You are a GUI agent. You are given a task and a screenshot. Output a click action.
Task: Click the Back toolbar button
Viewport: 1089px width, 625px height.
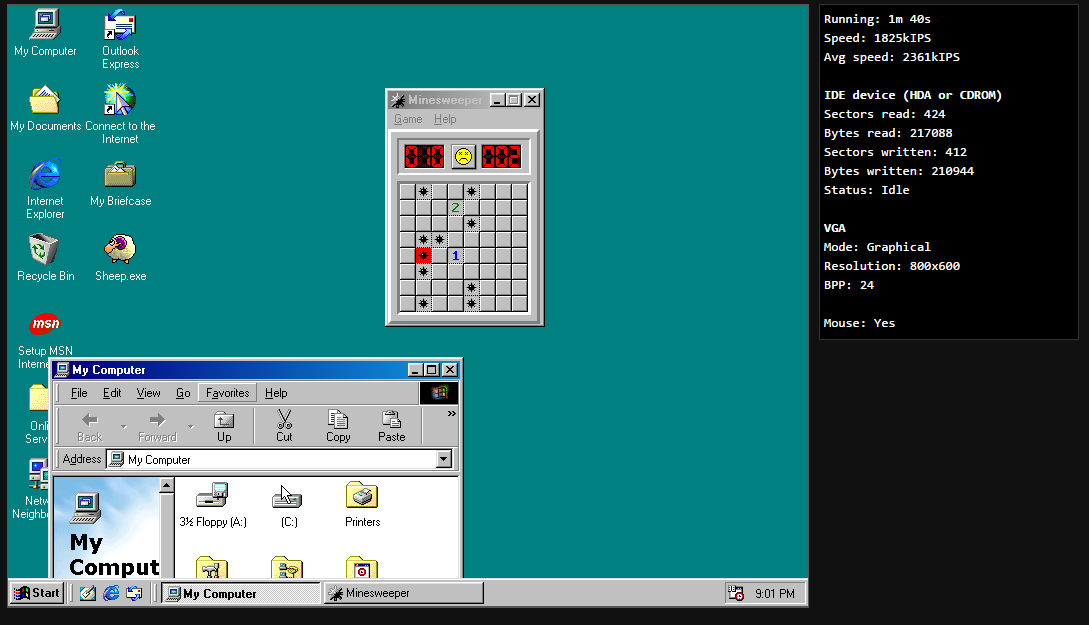[90, 426]
